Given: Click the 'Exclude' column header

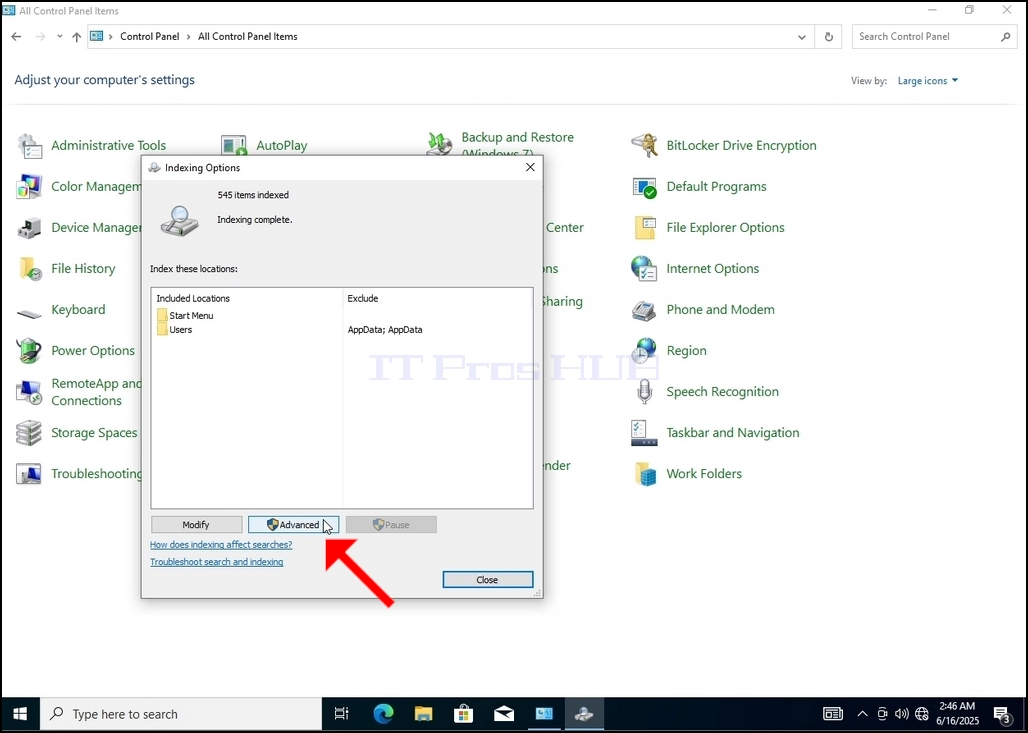Looking at the screenshot, I should pos(363,298).
